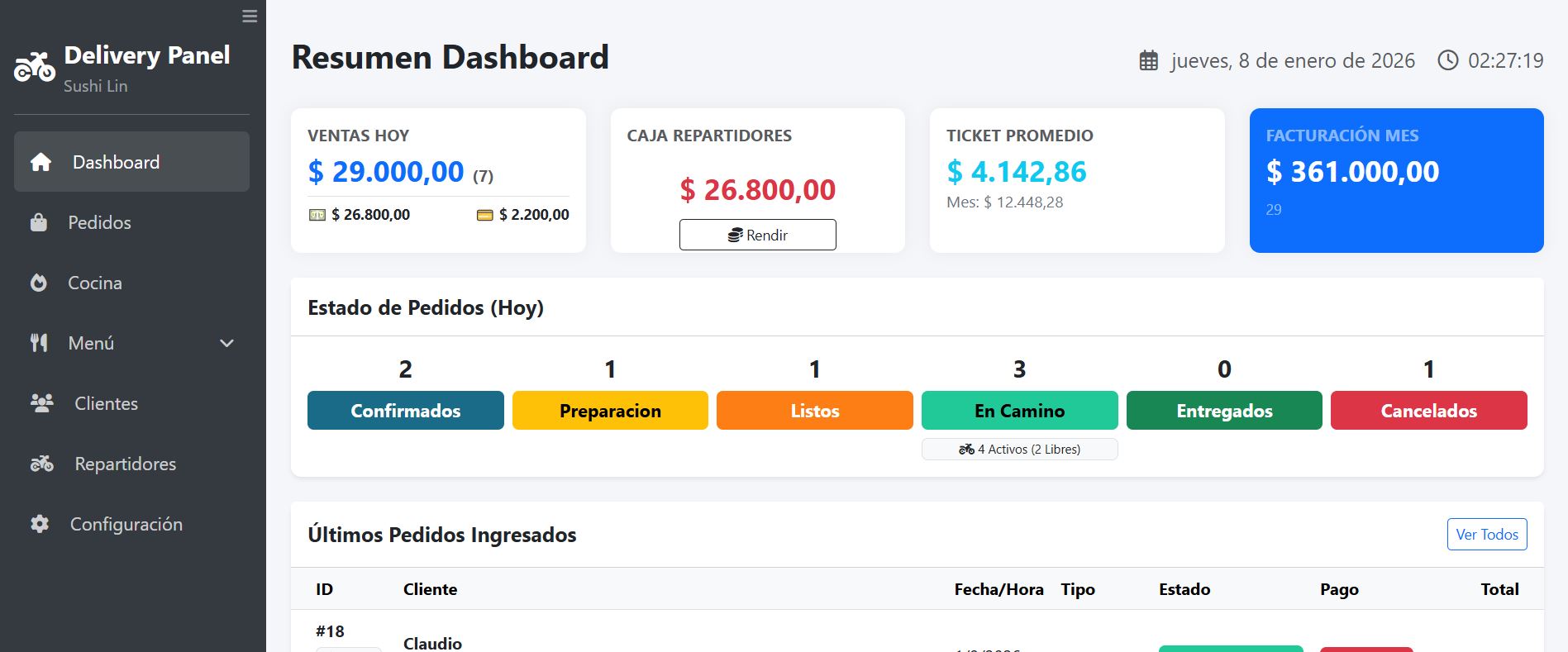This screenshot has height=652, width=1568.
Task: Toggle sidebar with the hamburger icon
Action: coord(250,17)
